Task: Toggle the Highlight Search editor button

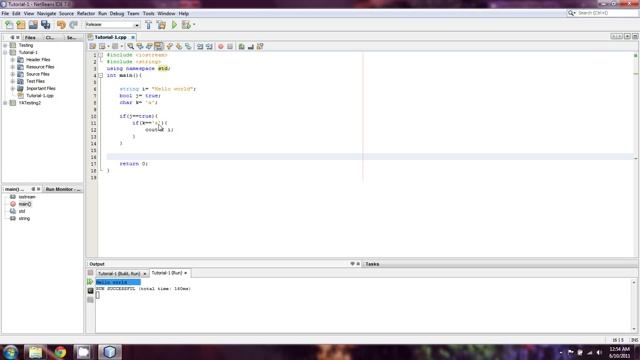Action: [158, 47]
